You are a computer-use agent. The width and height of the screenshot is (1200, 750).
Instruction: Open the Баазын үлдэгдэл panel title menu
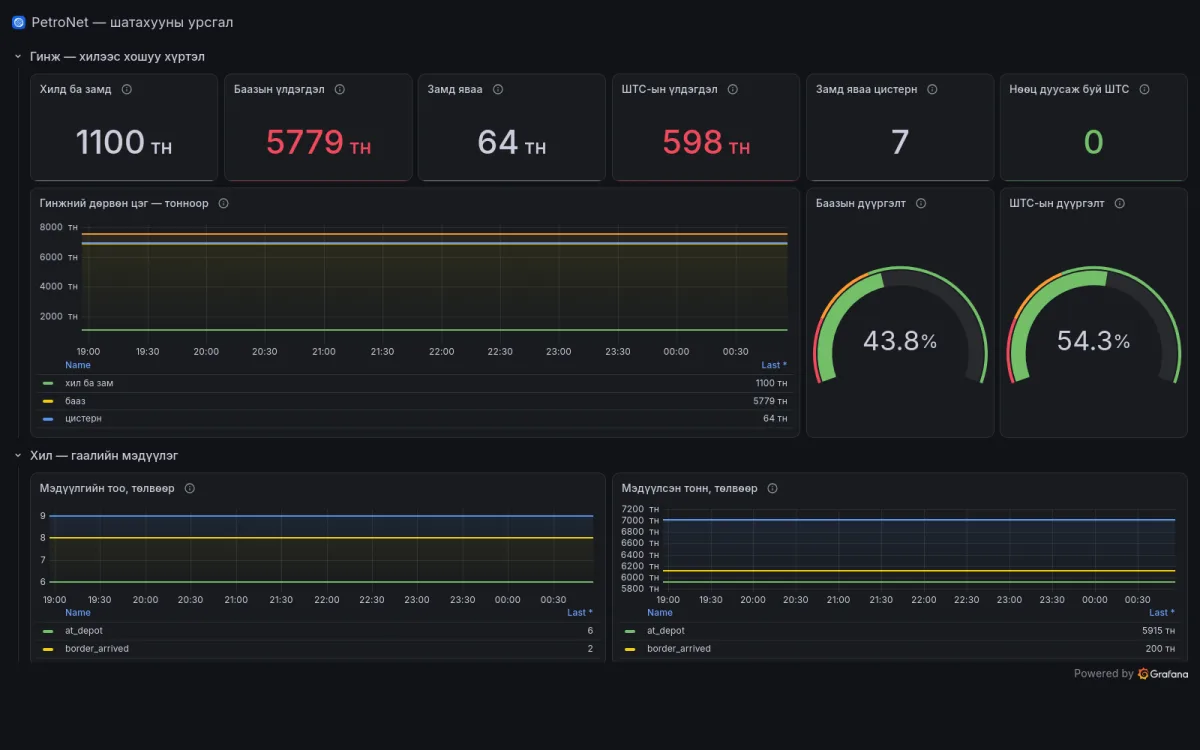[279, 89]
